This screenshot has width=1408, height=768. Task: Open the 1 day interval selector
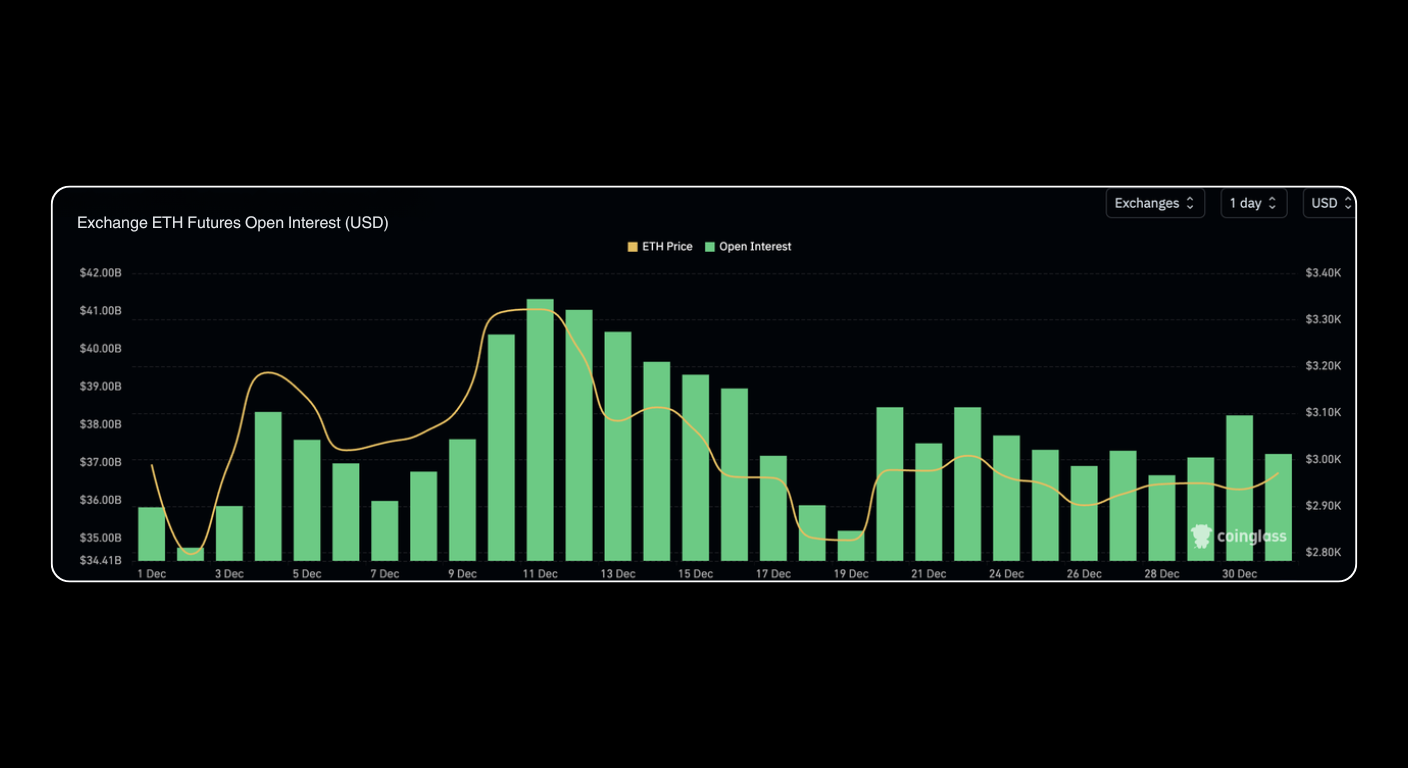pyautogui.click(x=1253, y=203)
